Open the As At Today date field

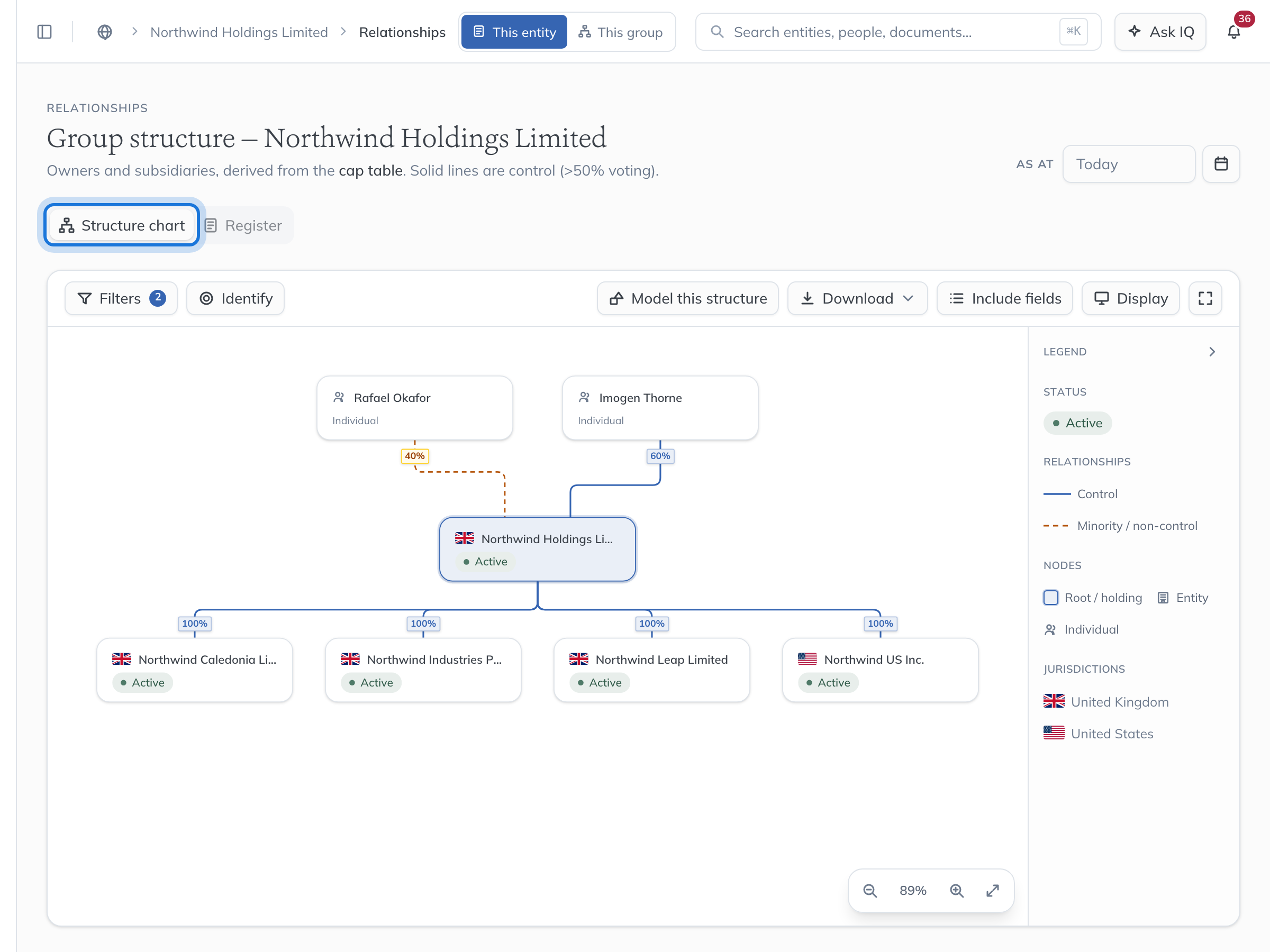pos(1129,164)
